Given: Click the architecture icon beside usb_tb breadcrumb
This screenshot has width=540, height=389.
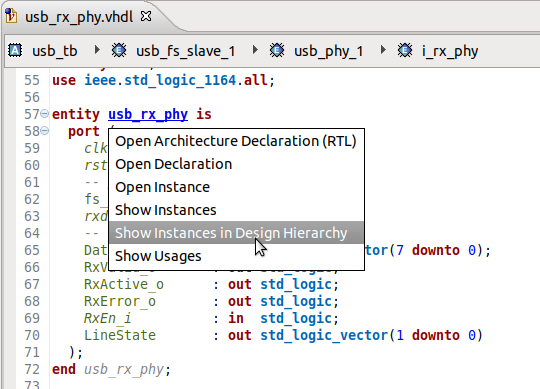Looking at the screenshot, I should pos(15,51).
